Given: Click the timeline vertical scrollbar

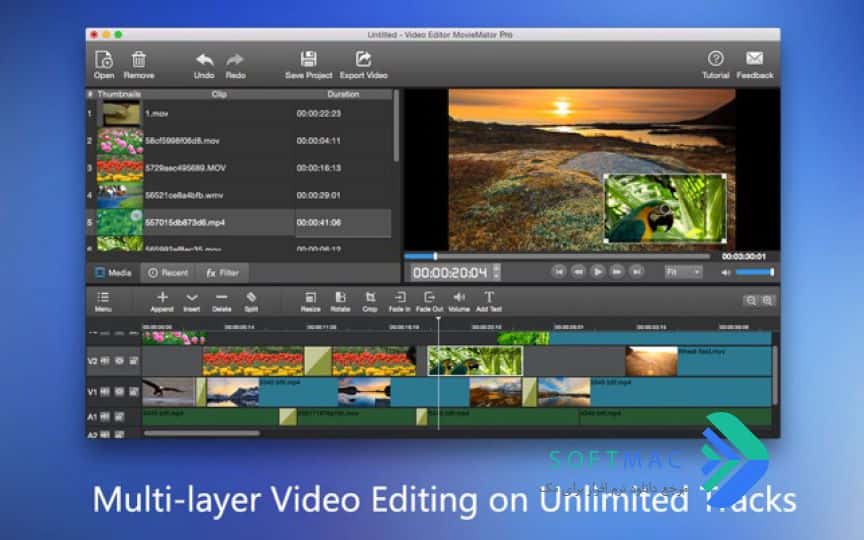Looking at the screenshot, I should click(x=775, y=375).
